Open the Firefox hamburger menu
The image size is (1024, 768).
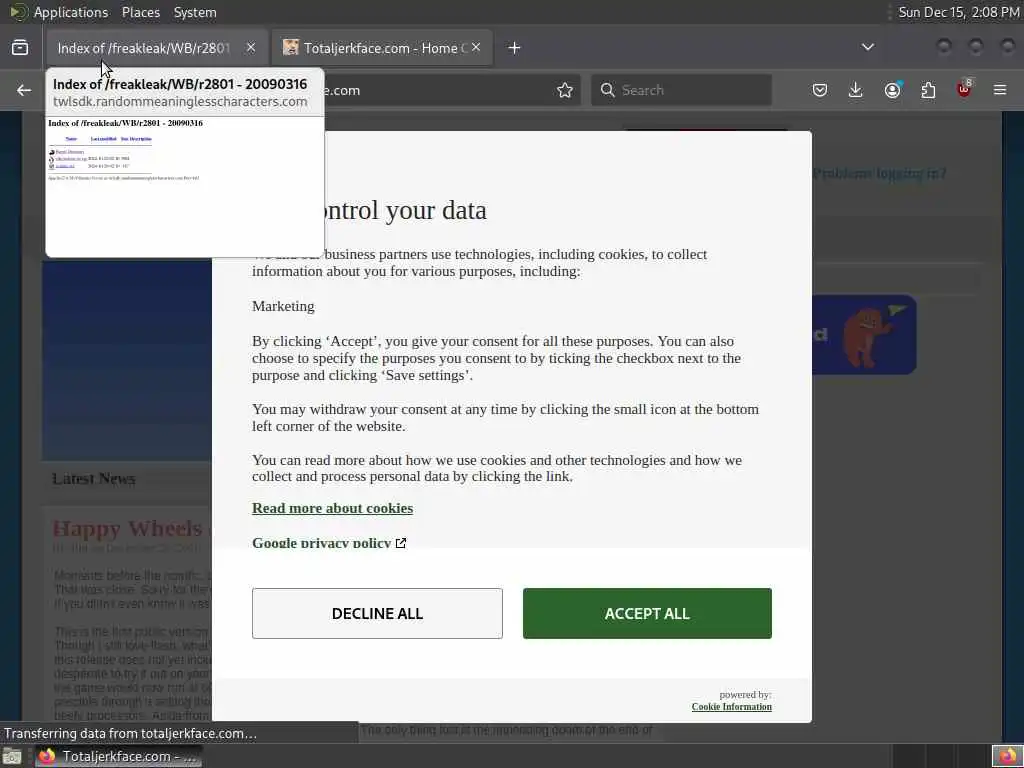click(1000, 90)
